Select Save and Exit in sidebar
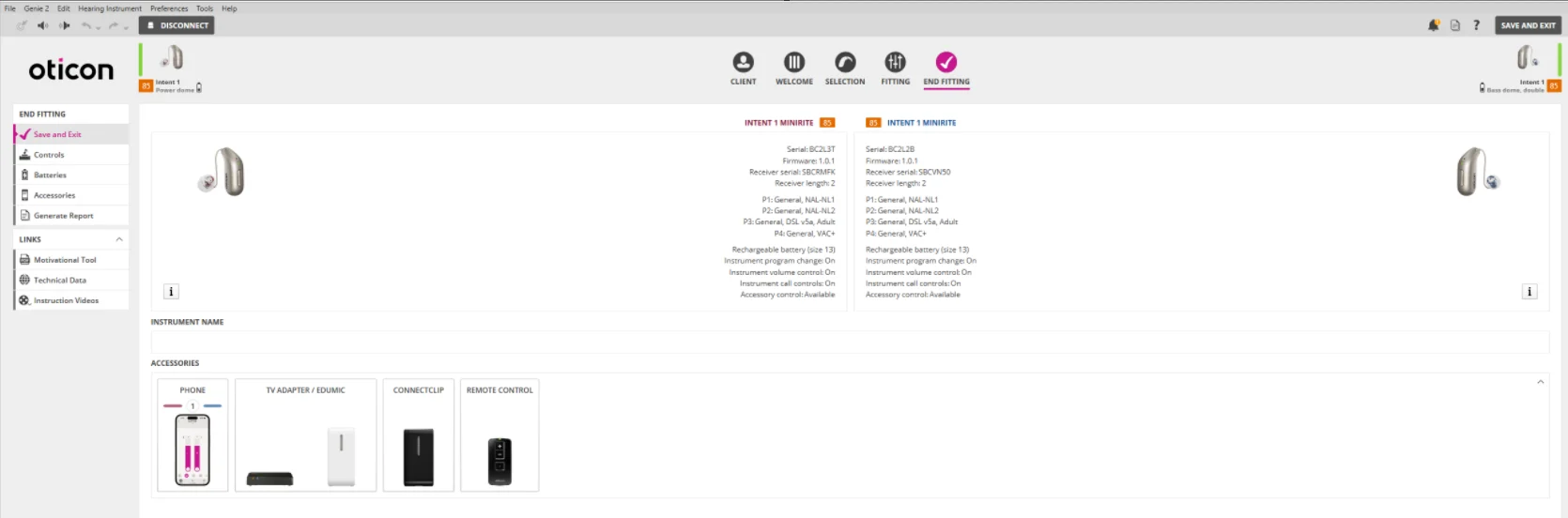Viewport: 1568px width, 518px height. [71, 134]
